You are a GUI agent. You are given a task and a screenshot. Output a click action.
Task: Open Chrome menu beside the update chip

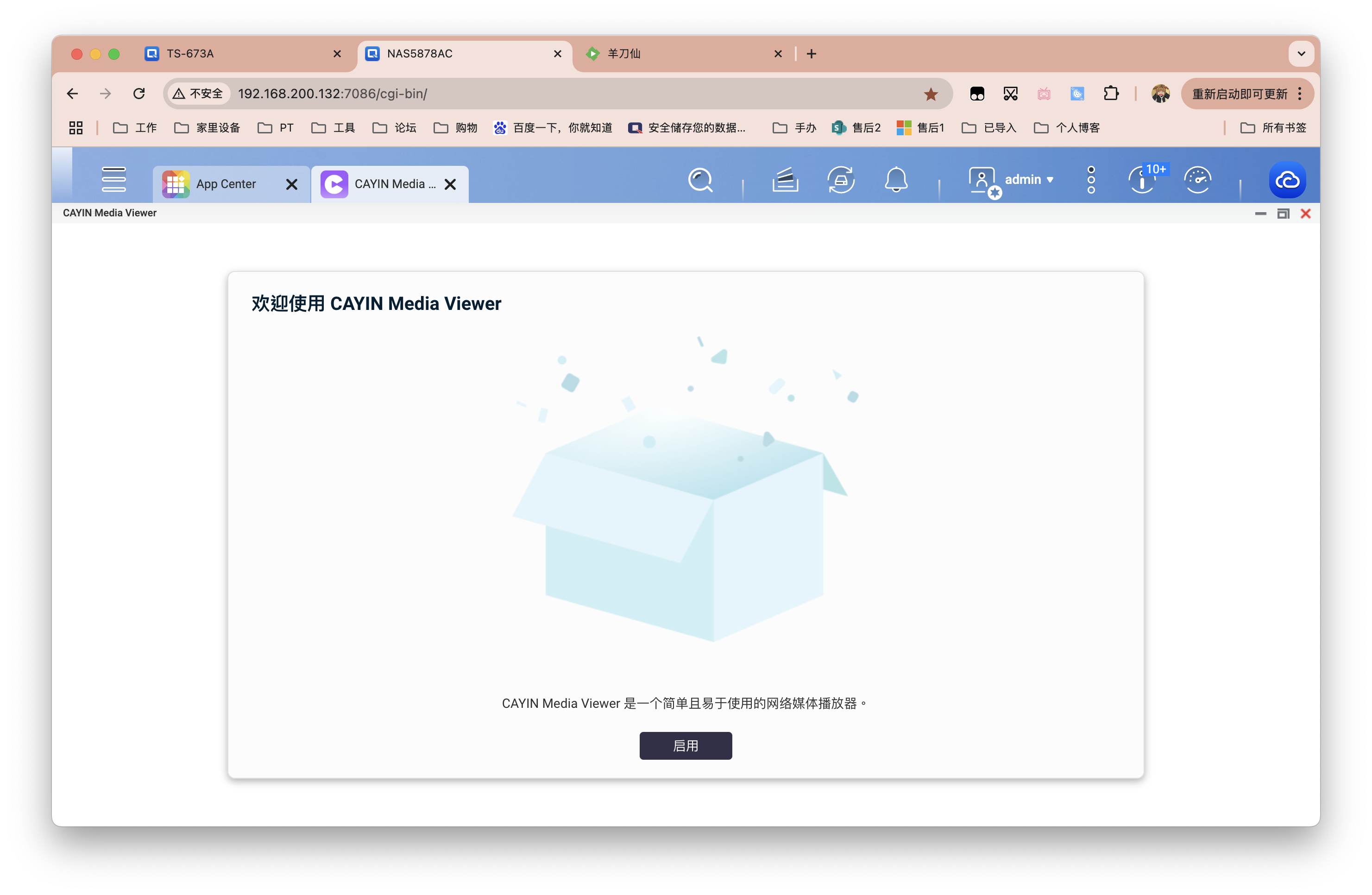point(1301,94)
